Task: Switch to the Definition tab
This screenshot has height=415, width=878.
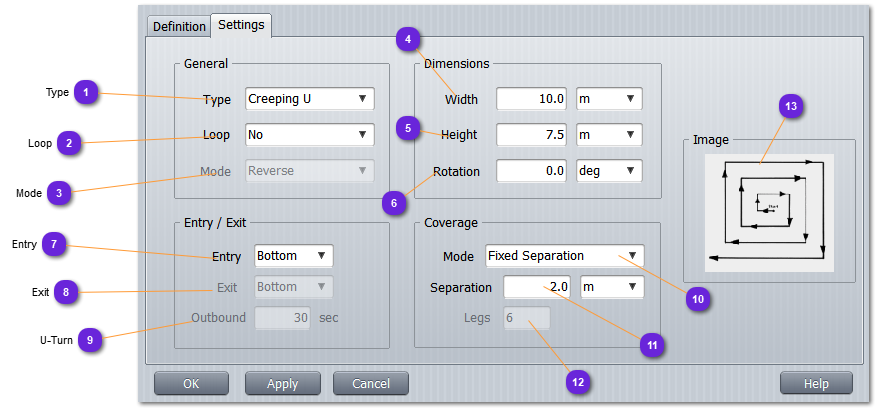Action: point(179,27)
